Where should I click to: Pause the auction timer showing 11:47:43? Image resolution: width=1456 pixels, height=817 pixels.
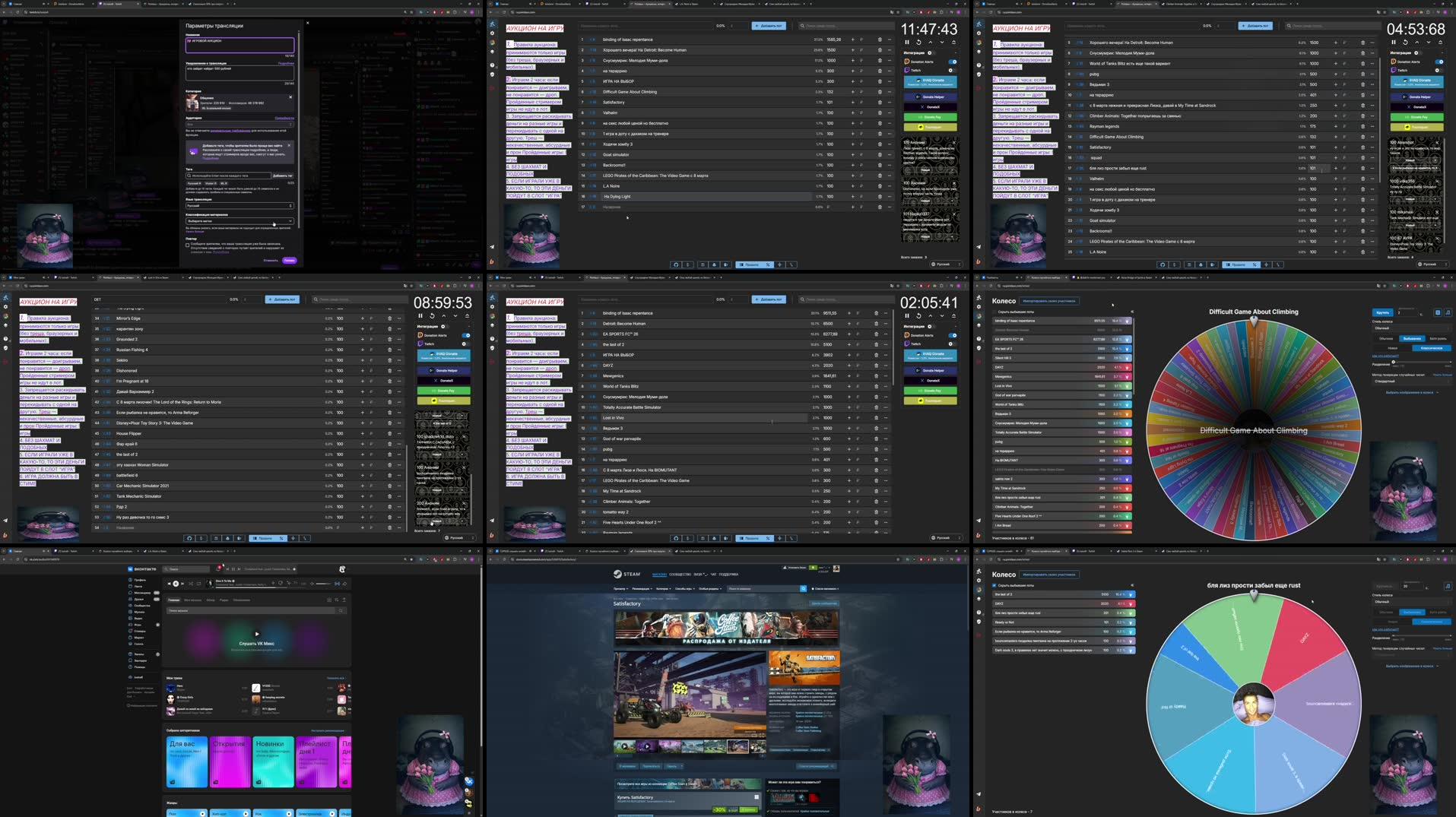tap(907, 42)
